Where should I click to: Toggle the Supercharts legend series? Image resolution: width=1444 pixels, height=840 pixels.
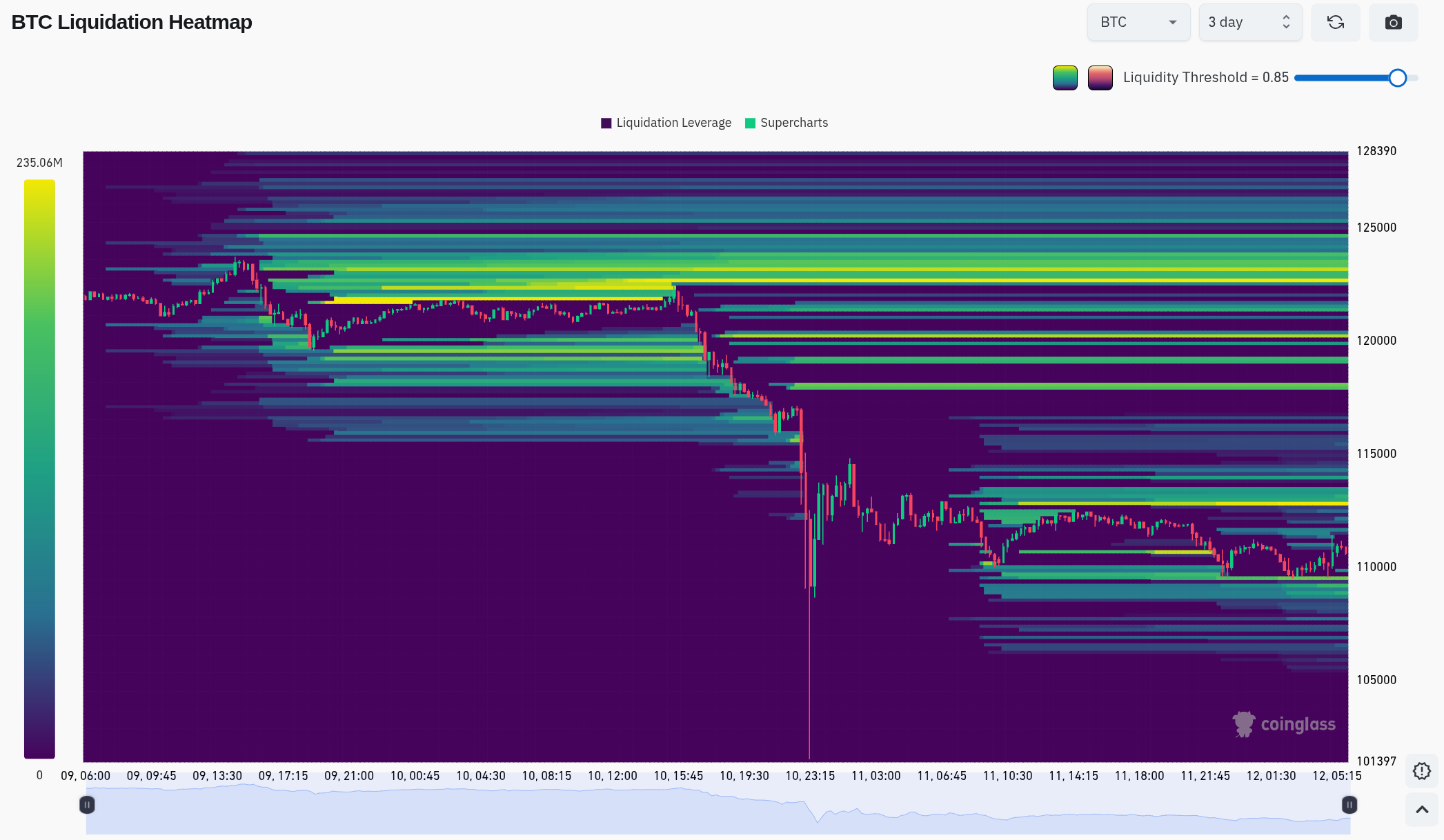click(x=787, y=123)
